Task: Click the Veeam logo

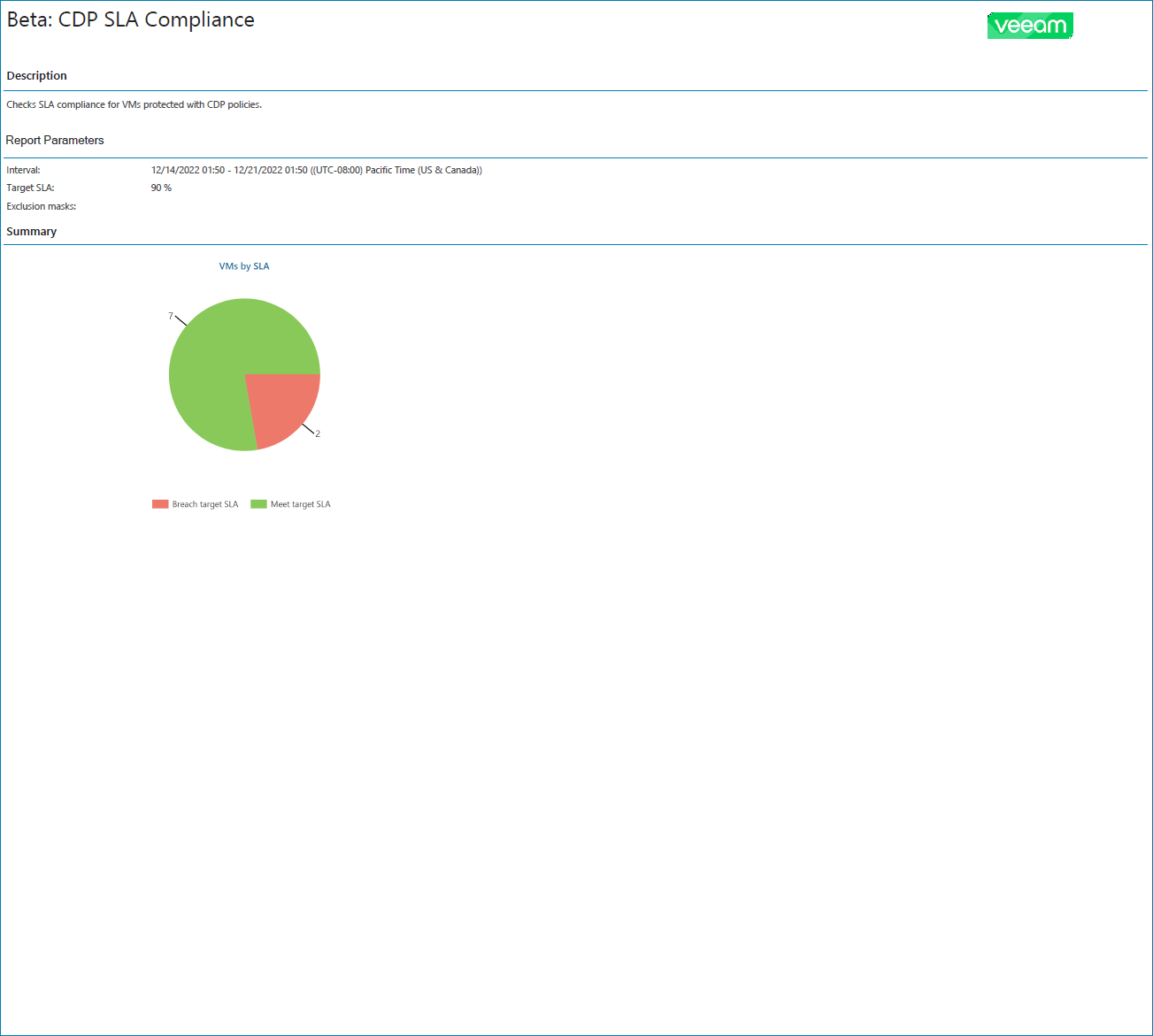Action: tap(1030, 26)
